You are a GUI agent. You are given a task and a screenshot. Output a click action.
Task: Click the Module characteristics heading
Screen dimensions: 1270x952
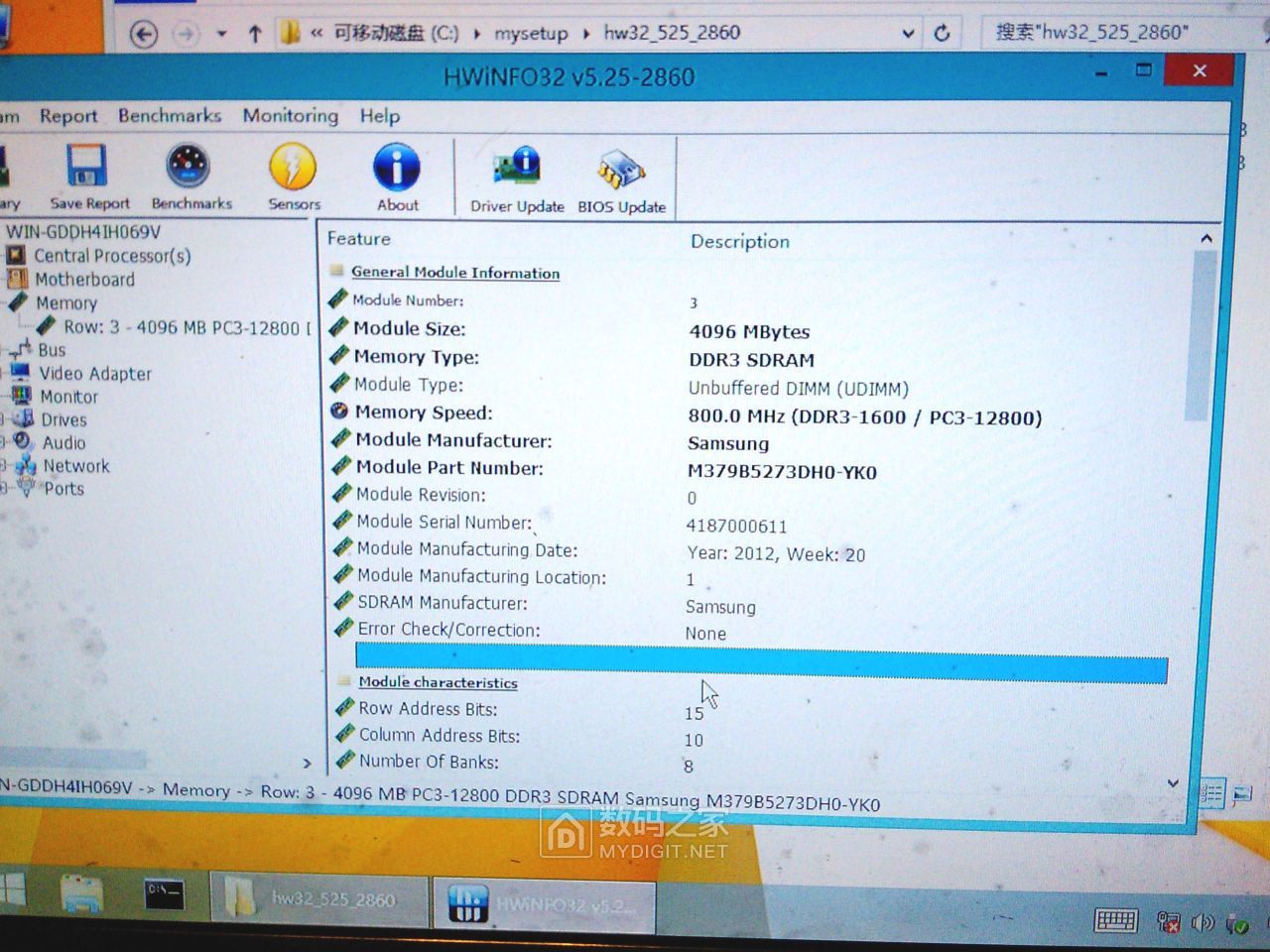[438, 682]
